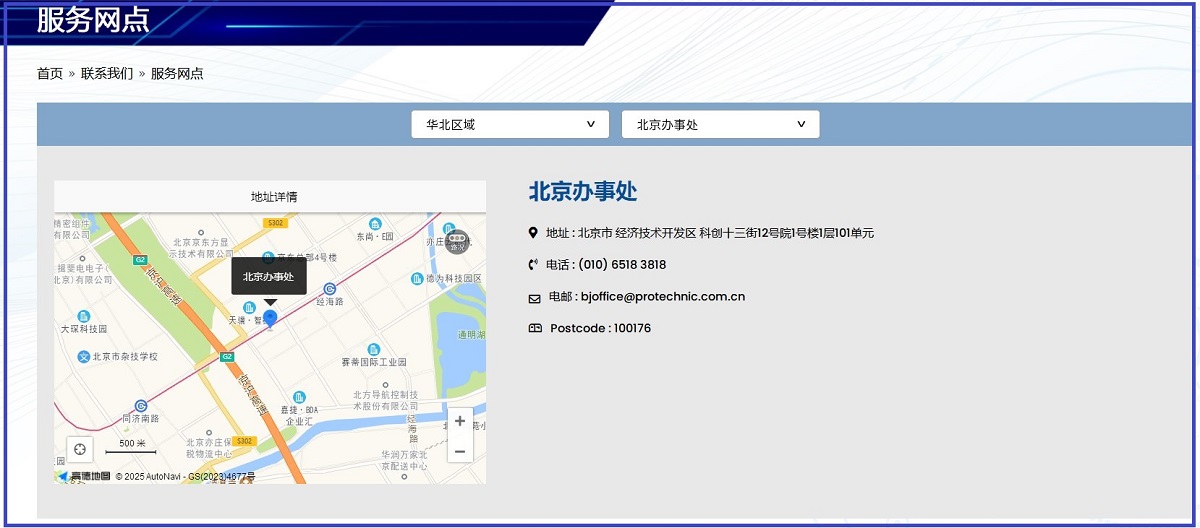Click the 高德地图 logo on the map
Screen dimensions: 1200x528
(84, 476)
